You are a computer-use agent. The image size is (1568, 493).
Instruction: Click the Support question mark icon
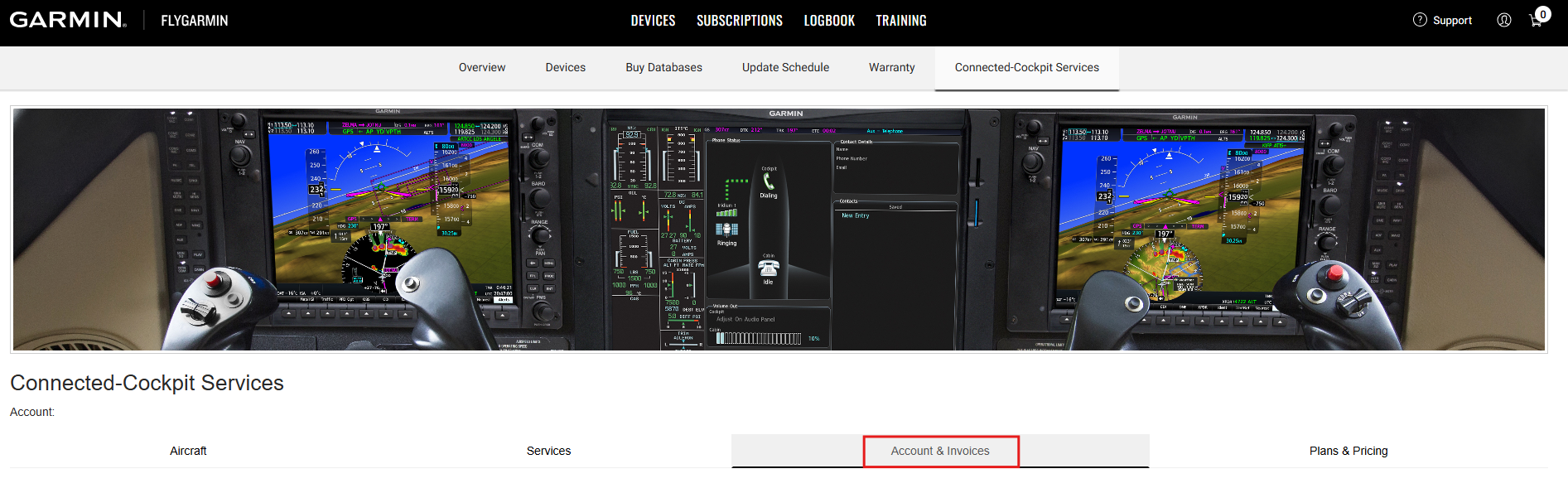pos(1420,20)
